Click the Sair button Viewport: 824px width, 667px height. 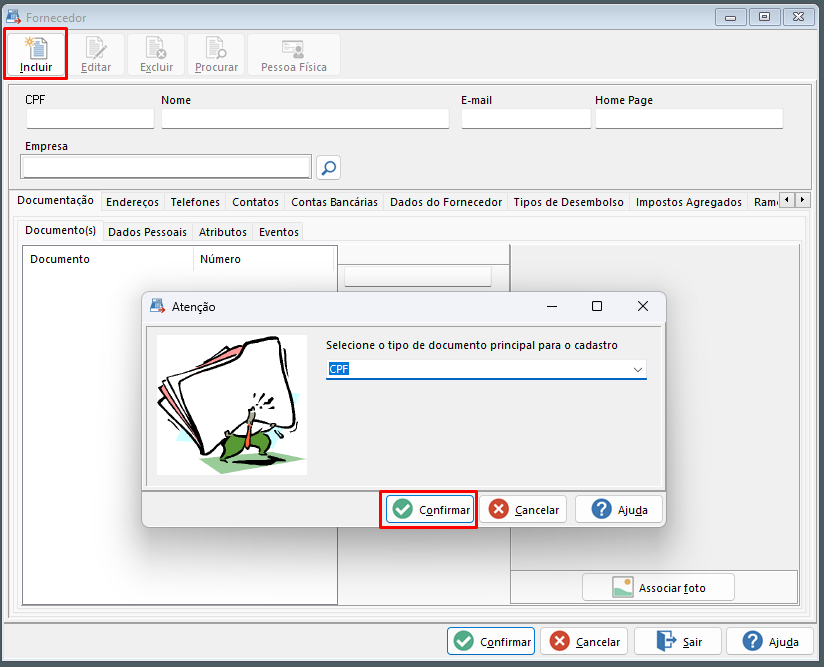[x=678, y=641]
